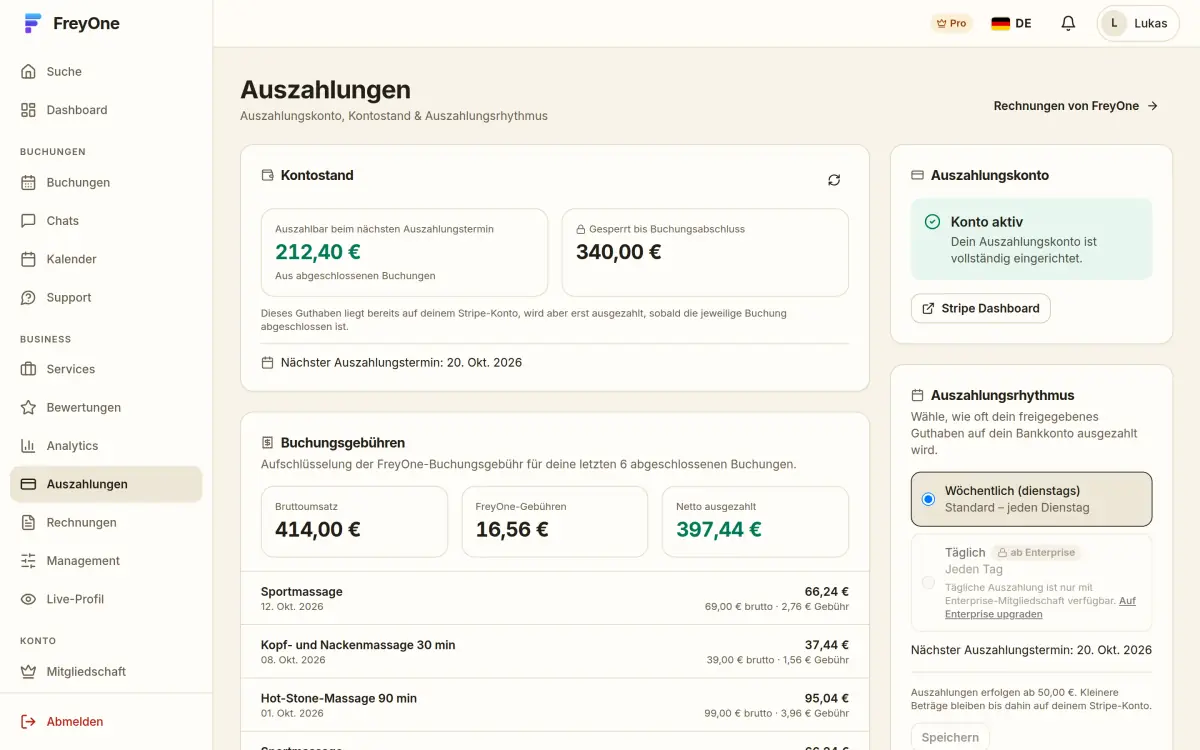Select the Hot-Stone-Massage 90 min row
Image resolution: width=1200 pixels, height=750 pixels.
click(x=555, y=705)
